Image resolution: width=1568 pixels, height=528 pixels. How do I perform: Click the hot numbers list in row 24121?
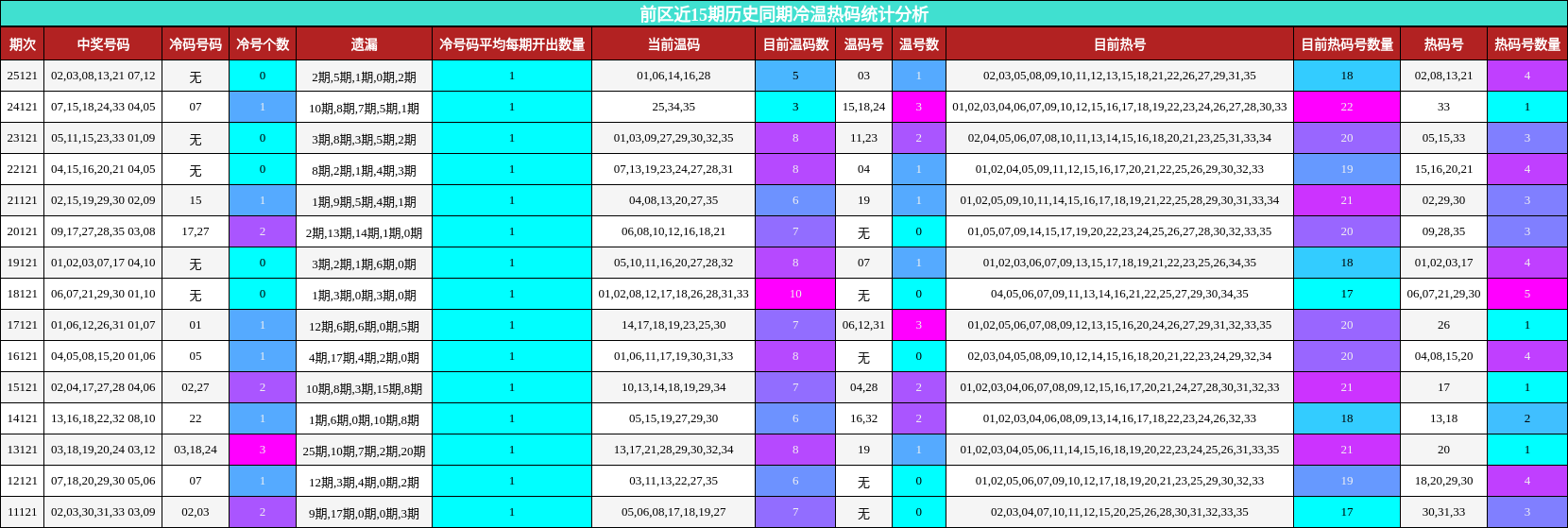[1119, 107]
